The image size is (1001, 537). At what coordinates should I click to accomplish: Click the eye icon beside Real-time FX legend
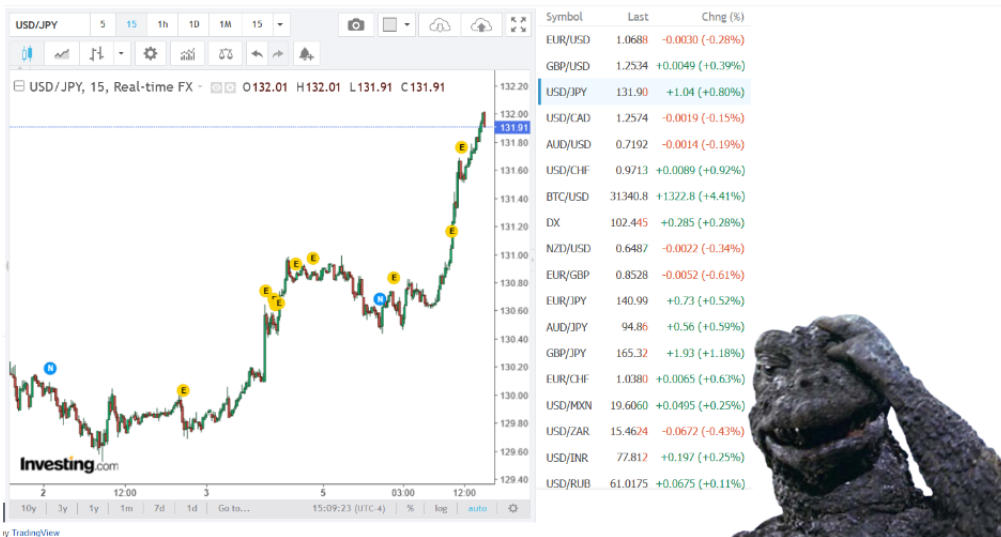coord(216,87)
